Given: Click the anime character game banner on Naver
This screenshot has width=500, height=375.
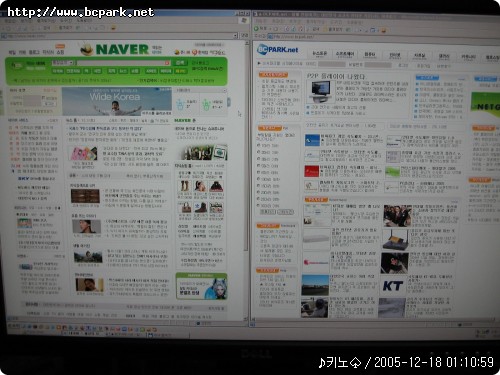Looking at the screenshot, I should 202,286.
